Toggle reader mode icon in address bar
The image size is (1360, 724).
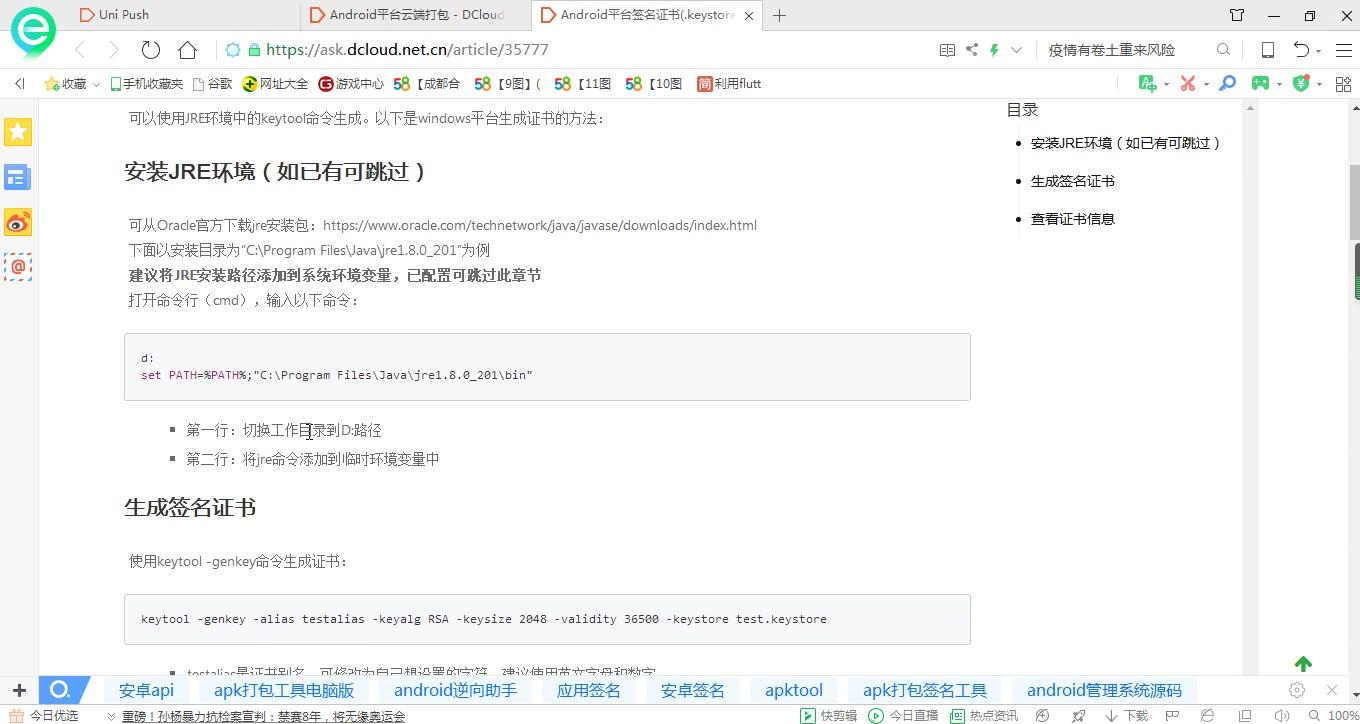point(947,50)
